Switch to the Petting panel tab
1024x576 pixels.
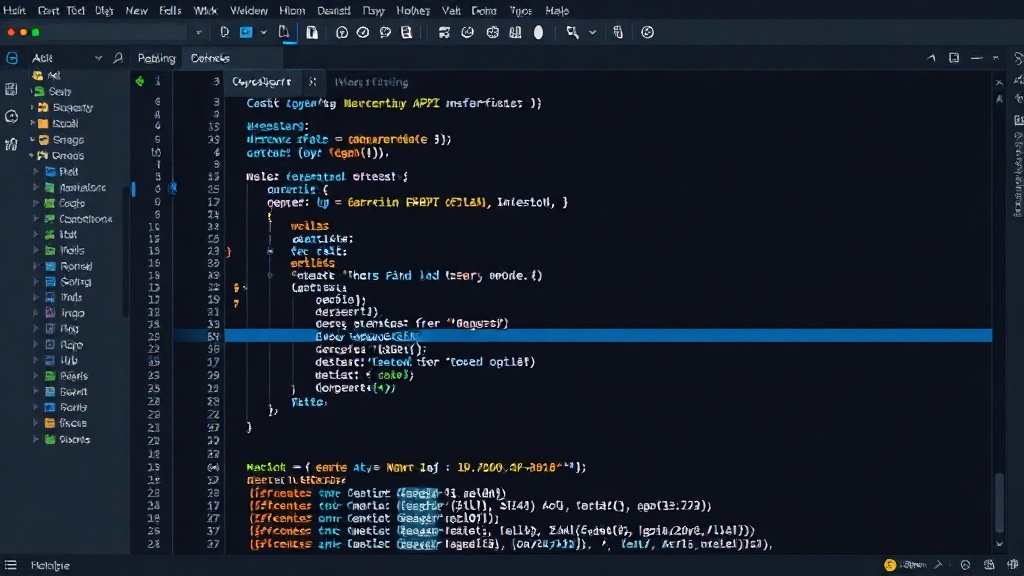pos(157,58)
